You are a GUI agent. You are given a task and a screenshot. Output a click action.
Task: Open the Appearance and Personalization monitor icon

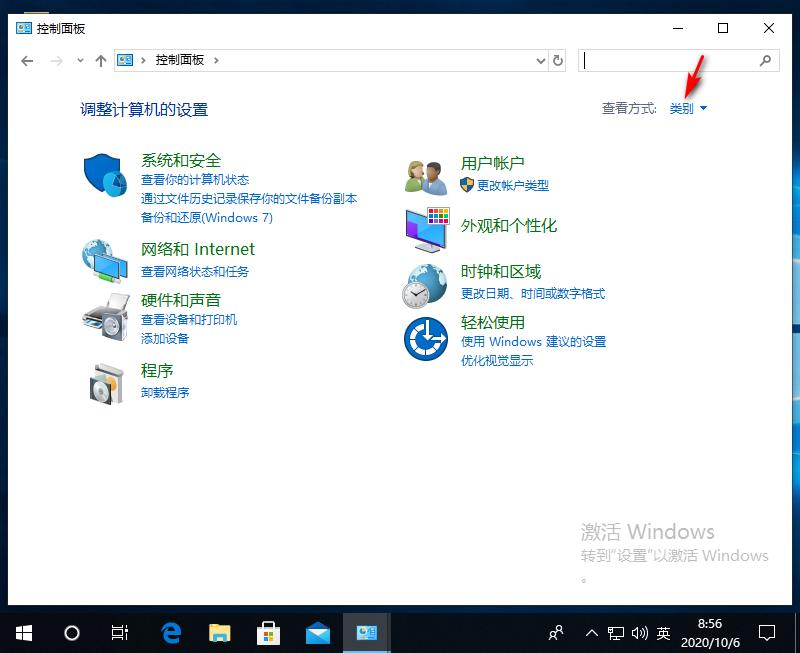coord(428,230)
